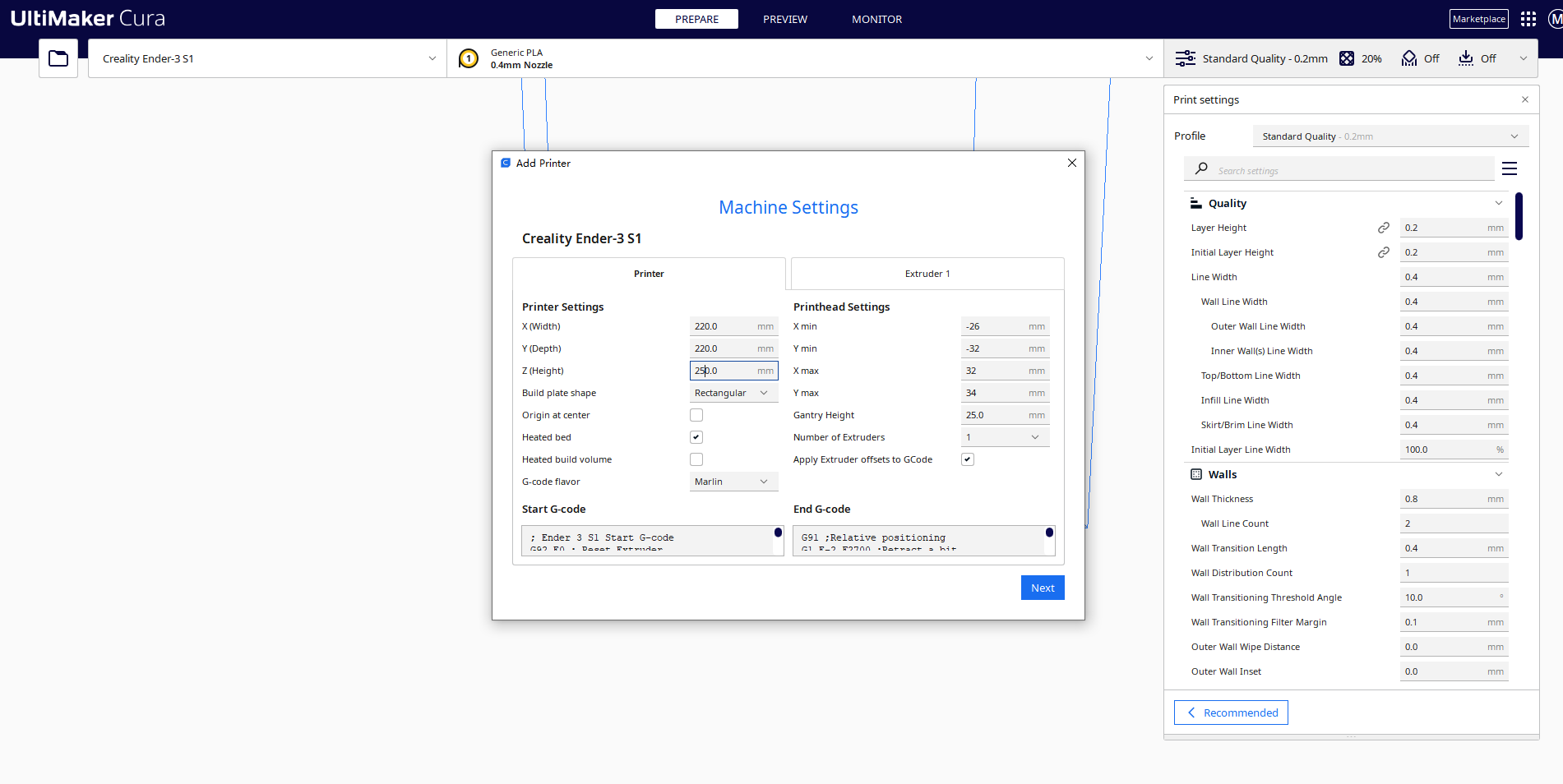Switch to the PREVIEW stage
Image resolution: width=1563 pixels, height=784 pixels.
point(785,19)
